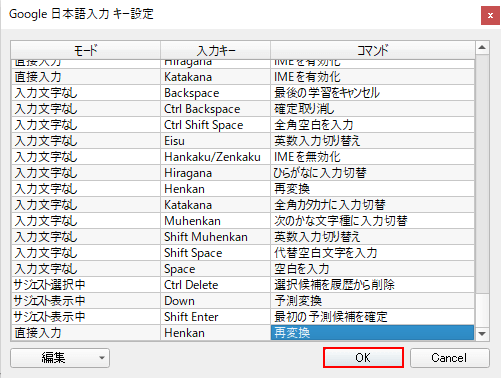Select the Henkan key in the 直接入力 row
Screen dimensions: 501x378
click(216, 333)
